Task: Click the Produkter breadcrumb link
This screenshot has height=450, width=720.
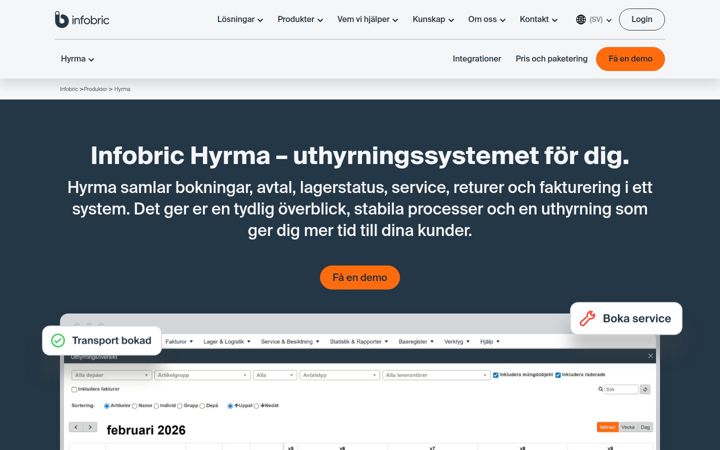Action: [x=96, y=89]
